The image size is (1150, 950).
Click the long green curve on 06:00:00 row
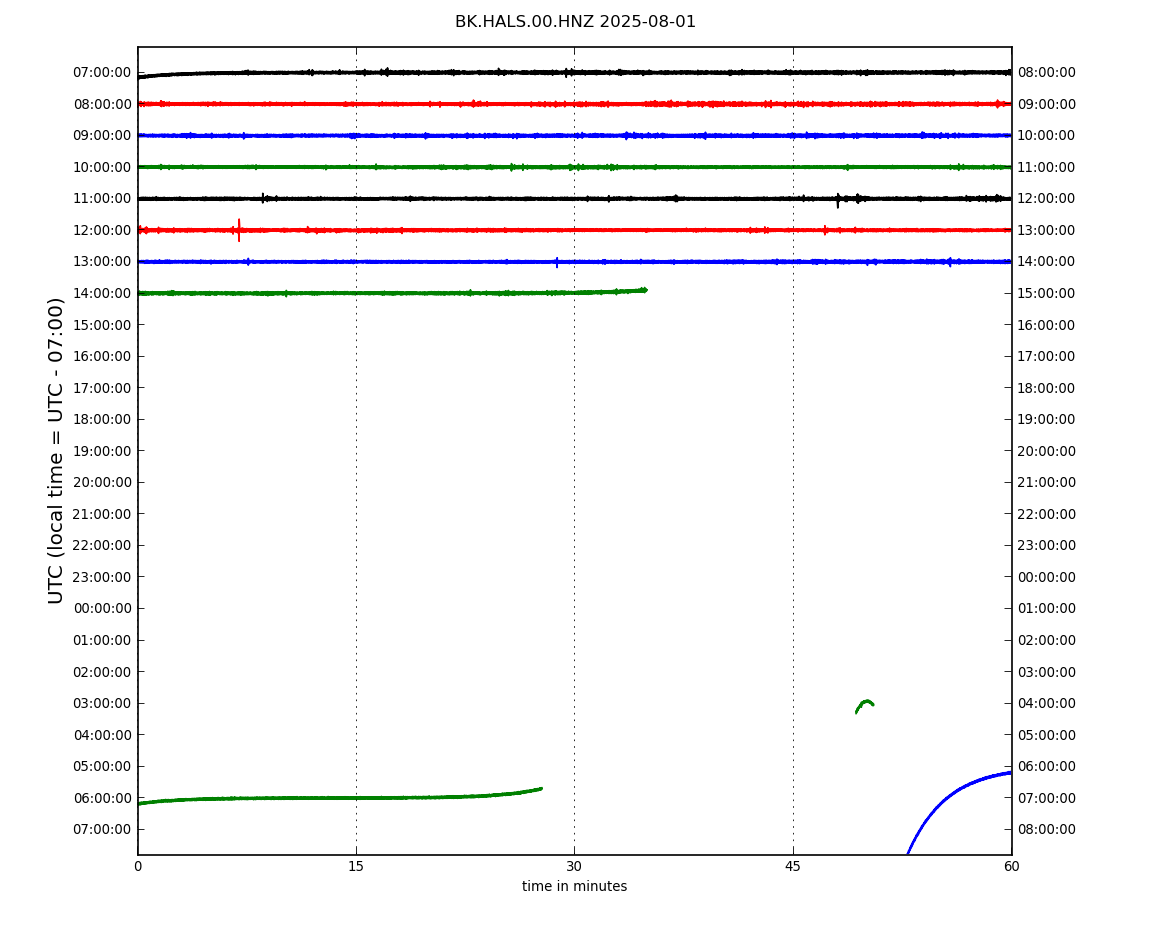[340, 797]
